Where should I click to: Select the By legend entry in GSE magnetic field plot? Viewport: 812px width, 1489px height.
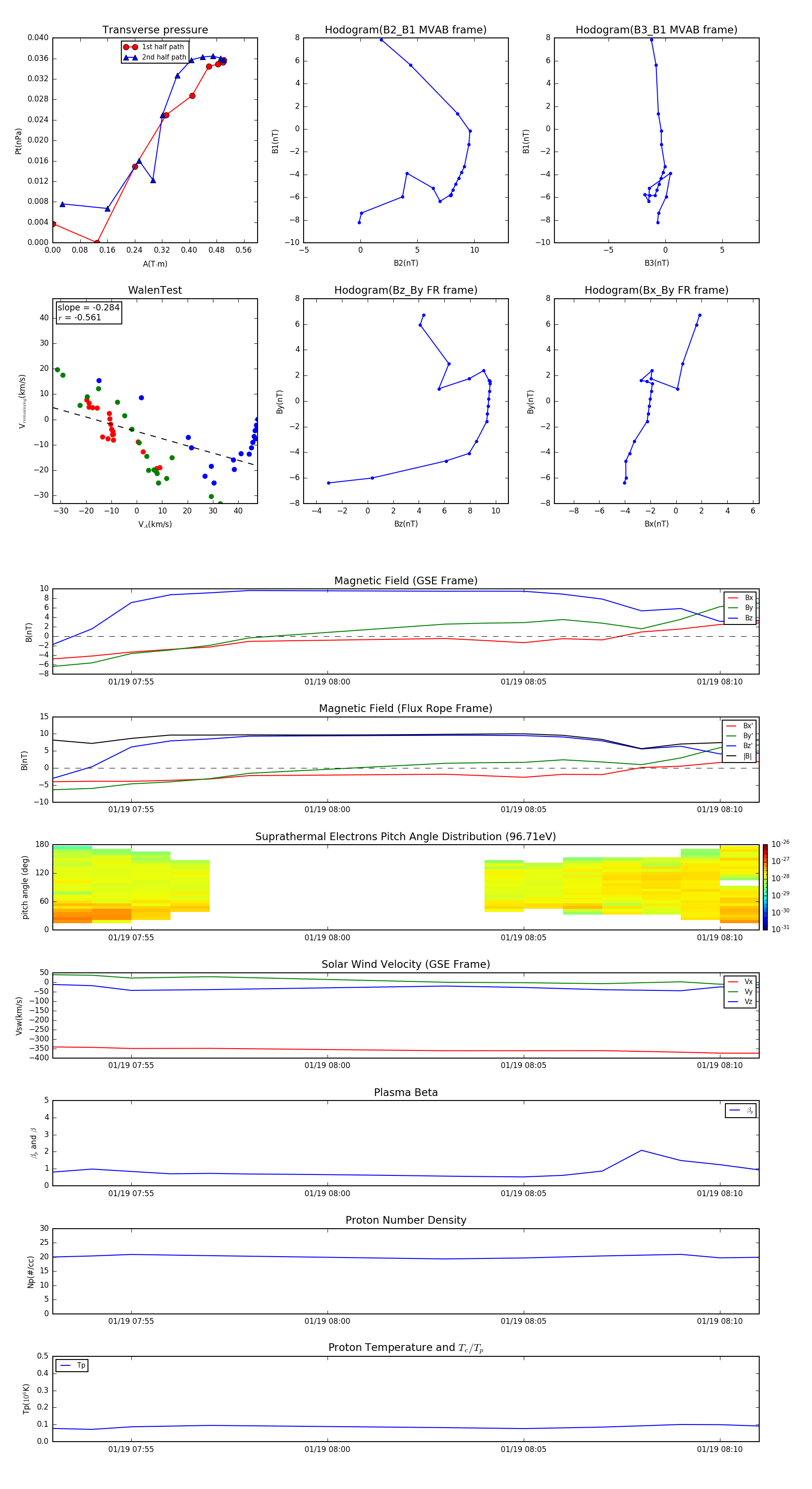pyautogui.click(x=740, y=607)
